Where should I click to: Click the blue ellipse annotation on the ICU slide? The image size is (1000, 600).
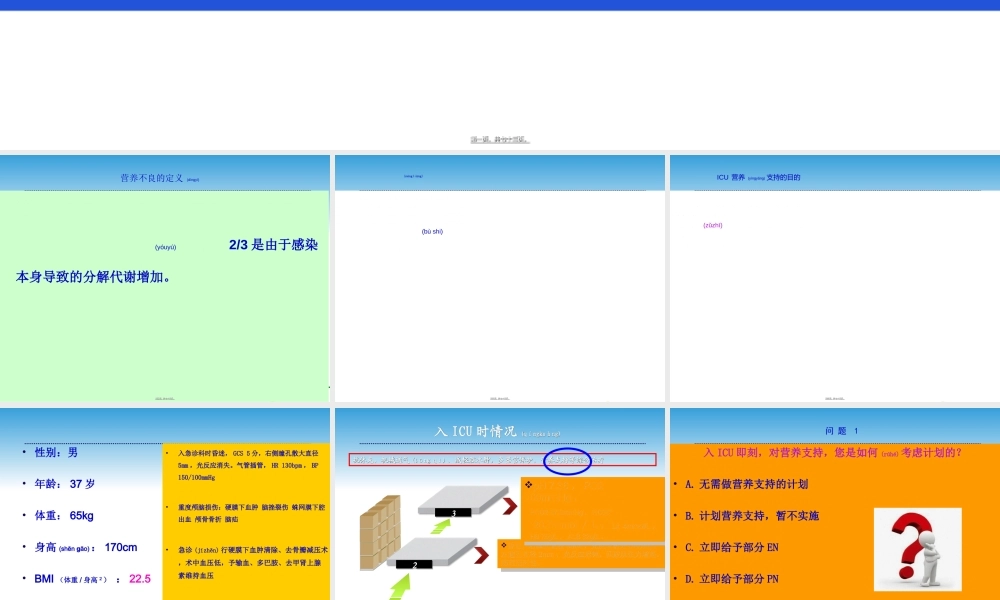tap(569, 460)
